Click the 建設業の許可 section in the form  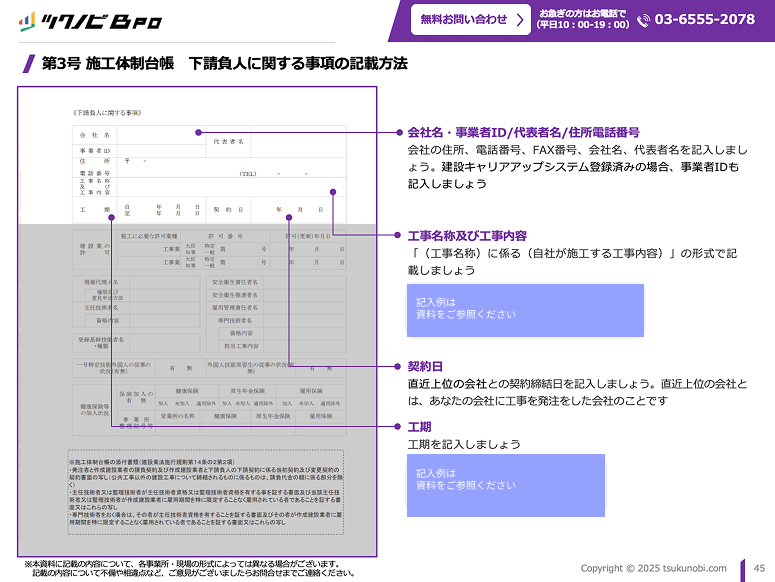tap(209, 249)
